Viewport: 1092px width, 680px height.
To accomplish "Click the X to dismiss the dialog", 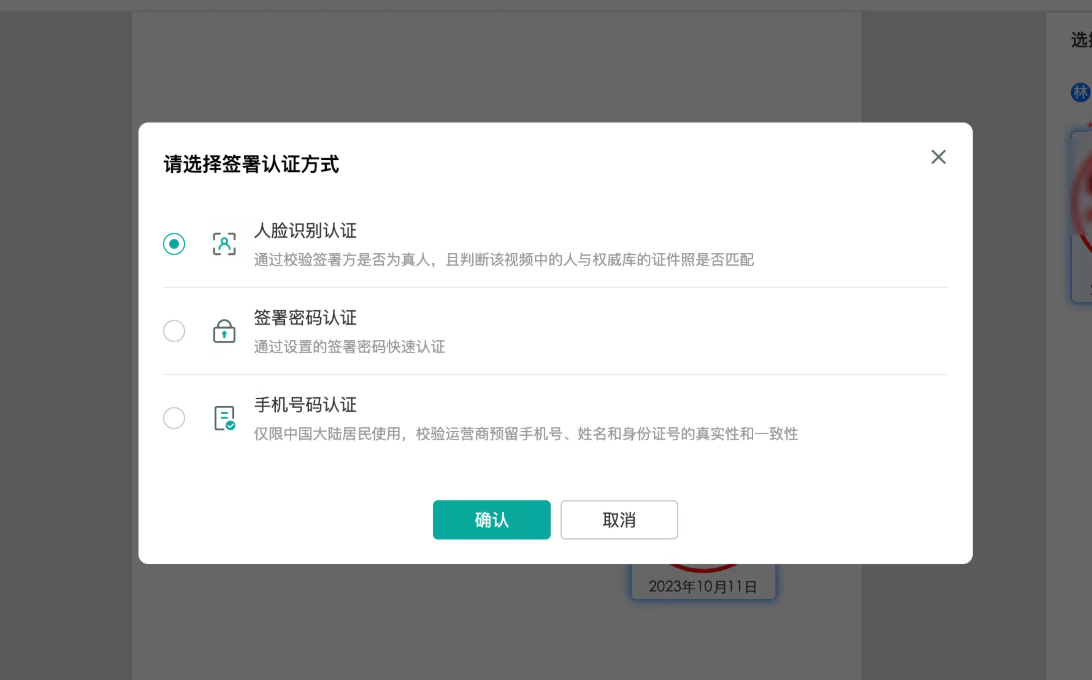I will pyautogui.click(x=938, y=157).
